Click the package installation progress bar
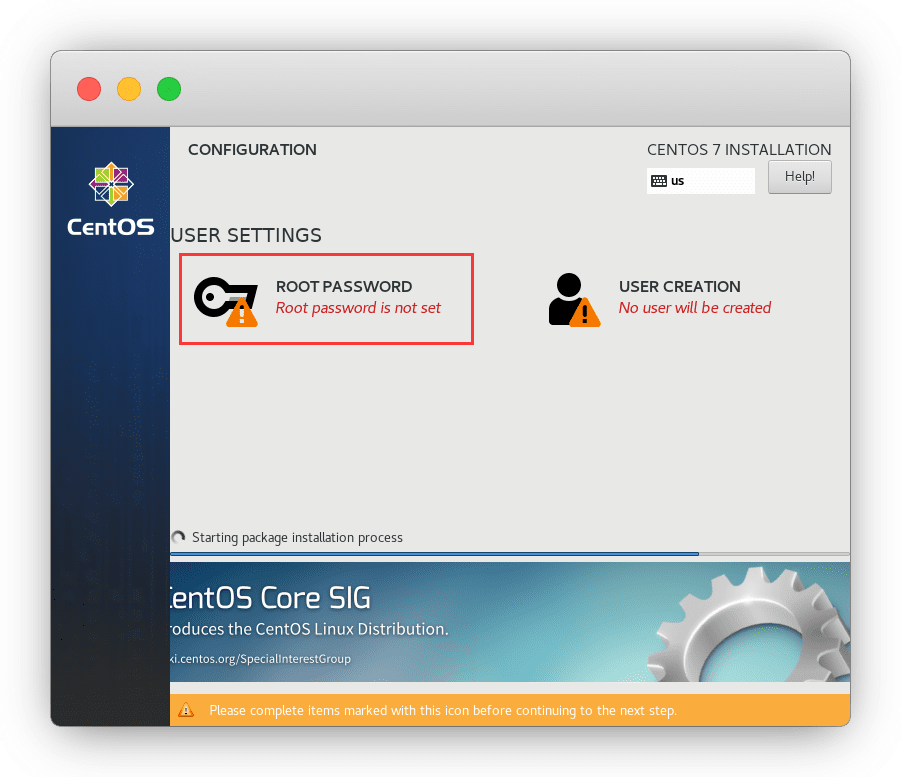This screenshot has width=901, height=777. point(435,553)
